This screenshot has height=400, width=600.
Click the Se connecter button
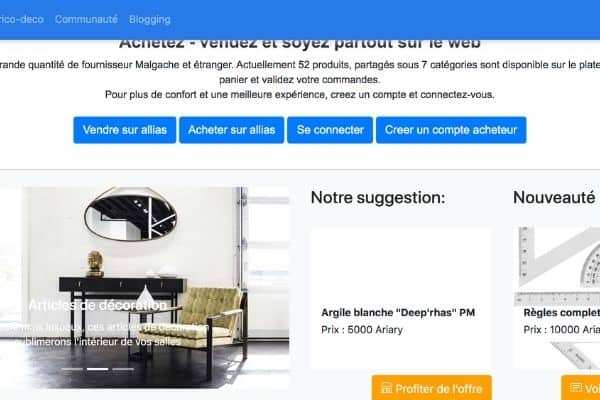click(x=330, y=130)
